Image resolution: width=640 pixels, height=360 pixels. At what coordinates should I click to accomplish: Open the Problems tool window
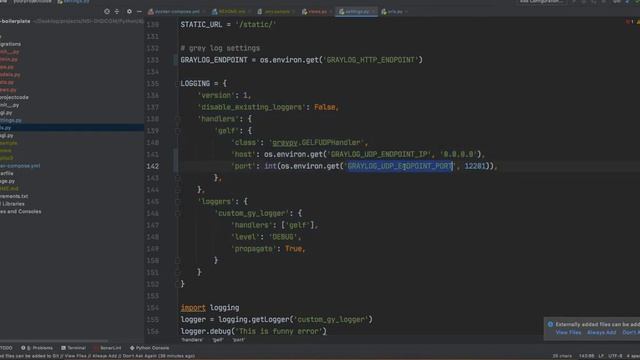pyautogui.click(x=37, y=348)
